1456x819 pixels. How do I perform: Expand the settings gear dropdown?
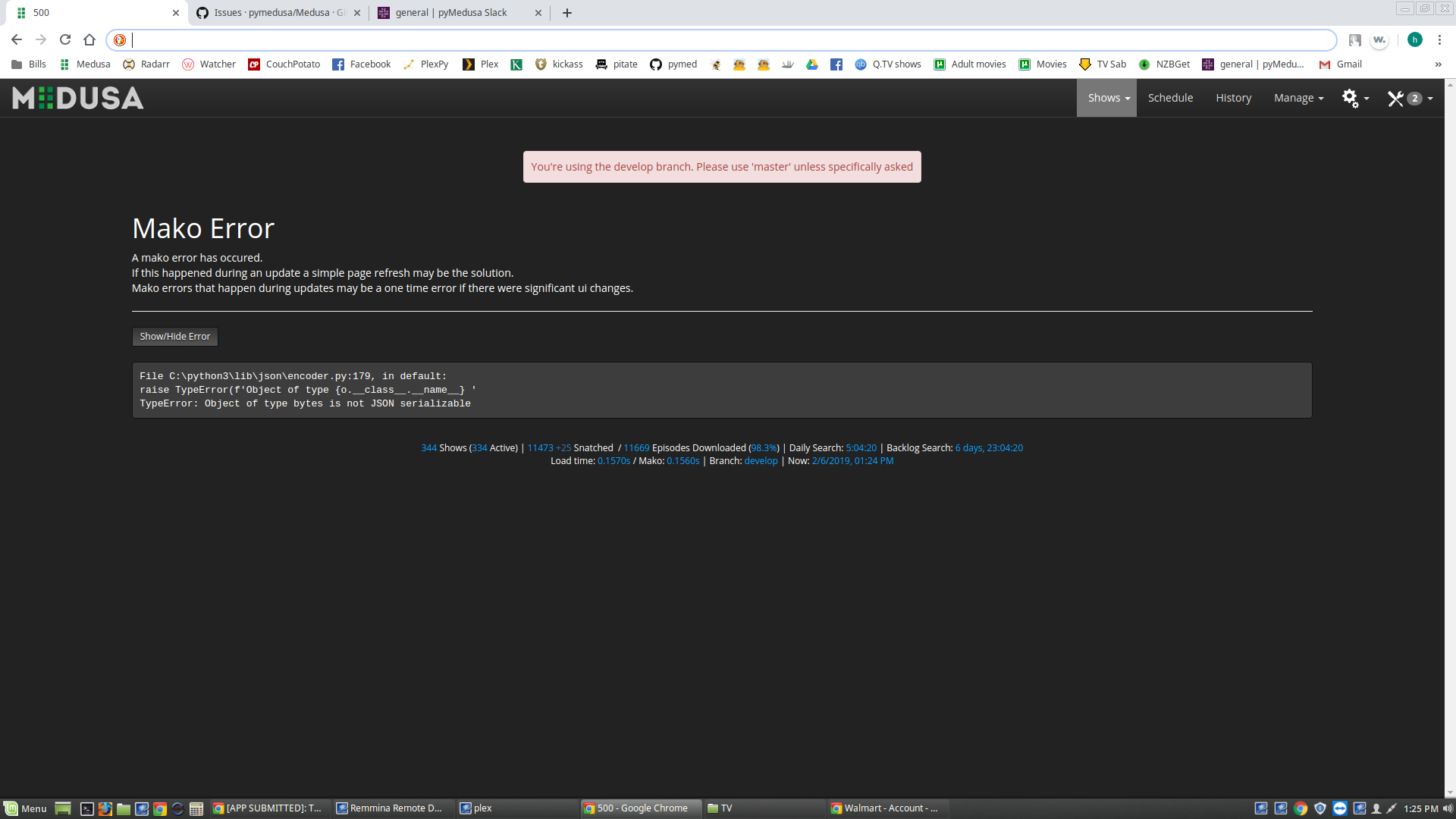1355,97
